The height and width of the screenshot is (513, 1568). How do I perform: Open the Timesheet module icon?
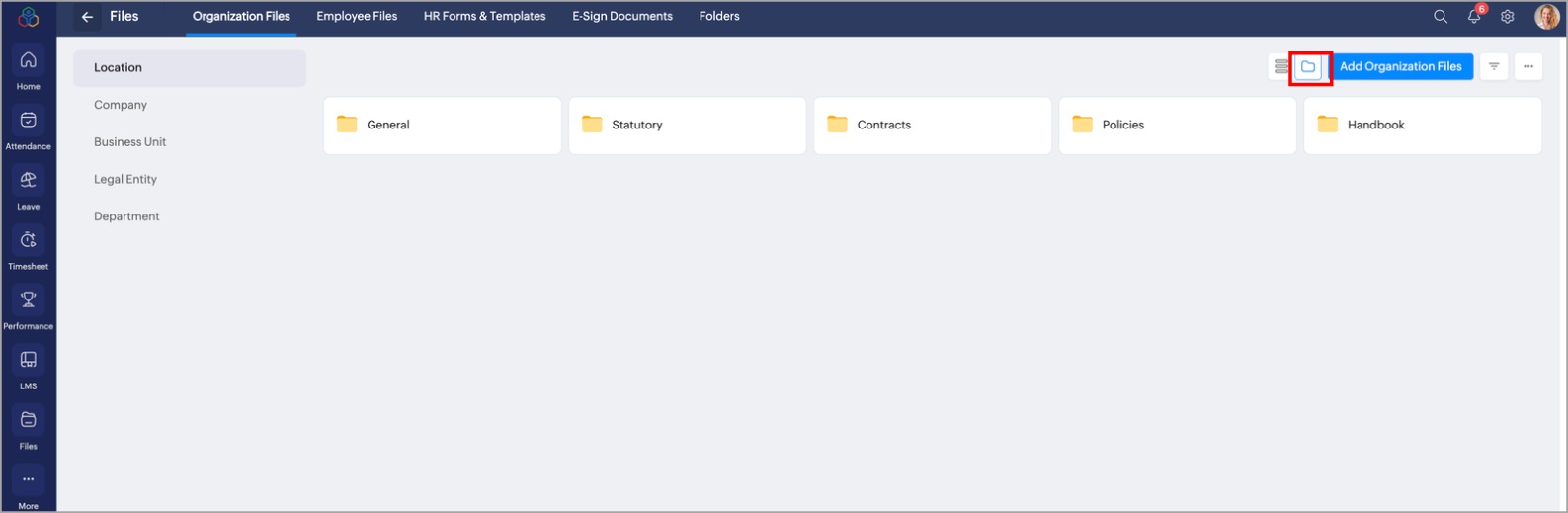point(28,240)
